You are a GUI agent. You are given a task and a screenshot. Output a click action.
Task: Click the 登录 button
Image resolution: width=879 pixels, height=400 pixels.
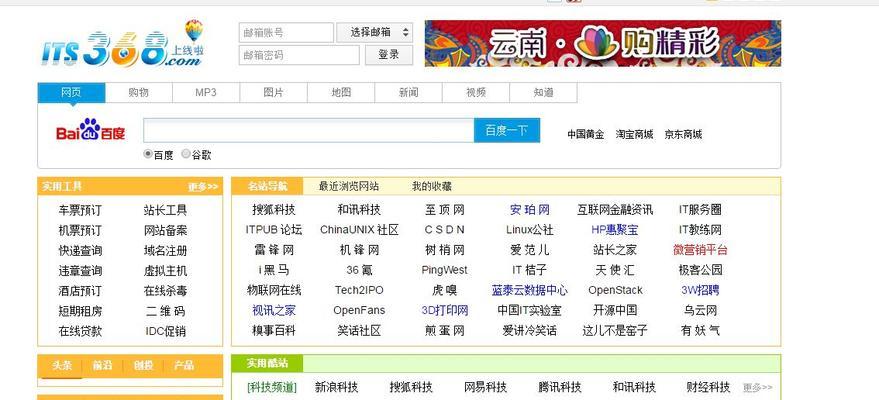(x=388, y=55)
